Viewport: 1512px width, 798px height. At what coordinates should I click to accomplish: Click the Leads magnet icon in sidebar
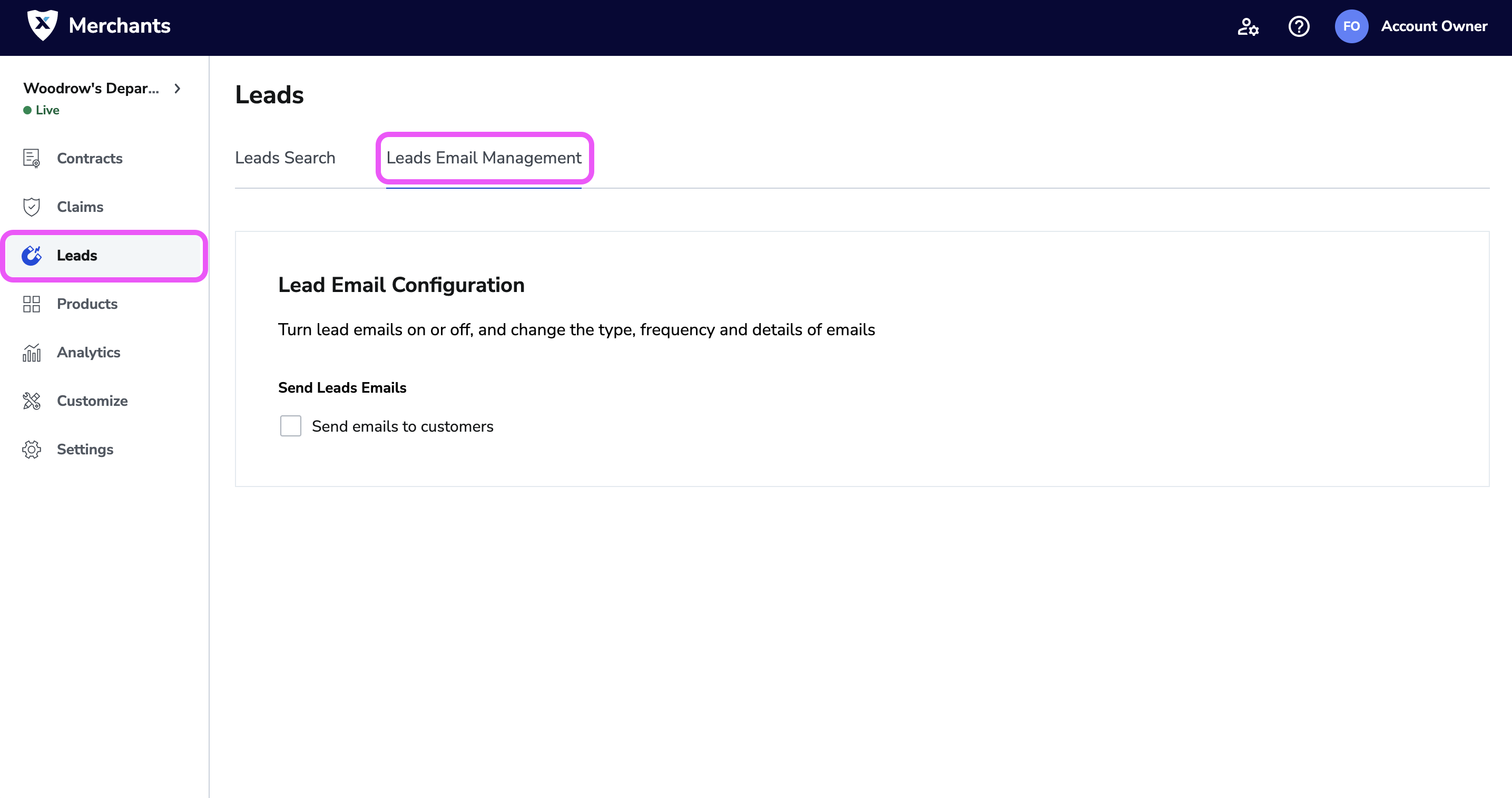click(x=32, y=256)
